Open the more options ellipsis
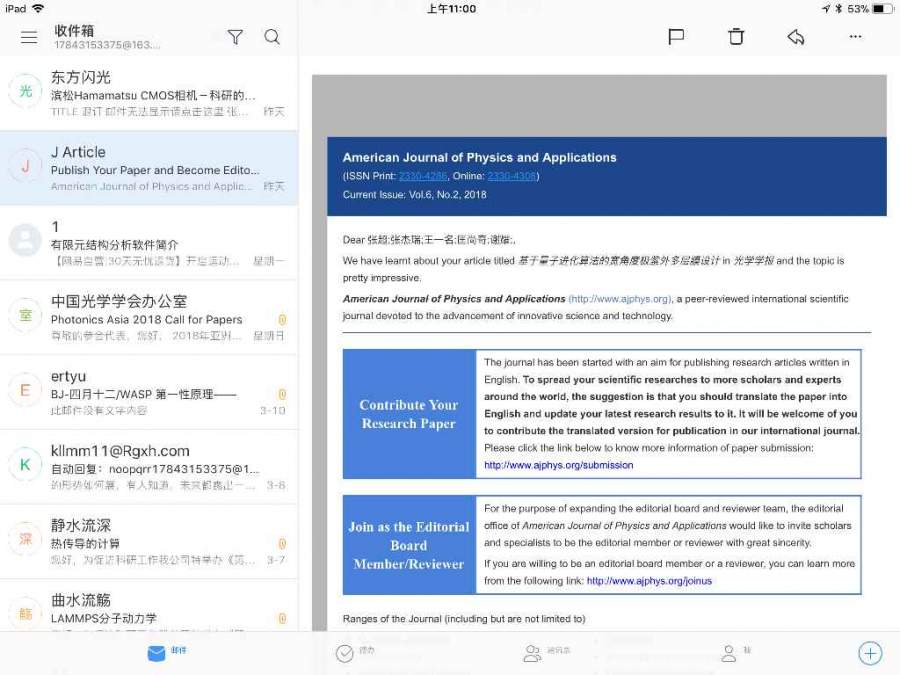This screenshot has height=675, width=900. pos(855,37)
